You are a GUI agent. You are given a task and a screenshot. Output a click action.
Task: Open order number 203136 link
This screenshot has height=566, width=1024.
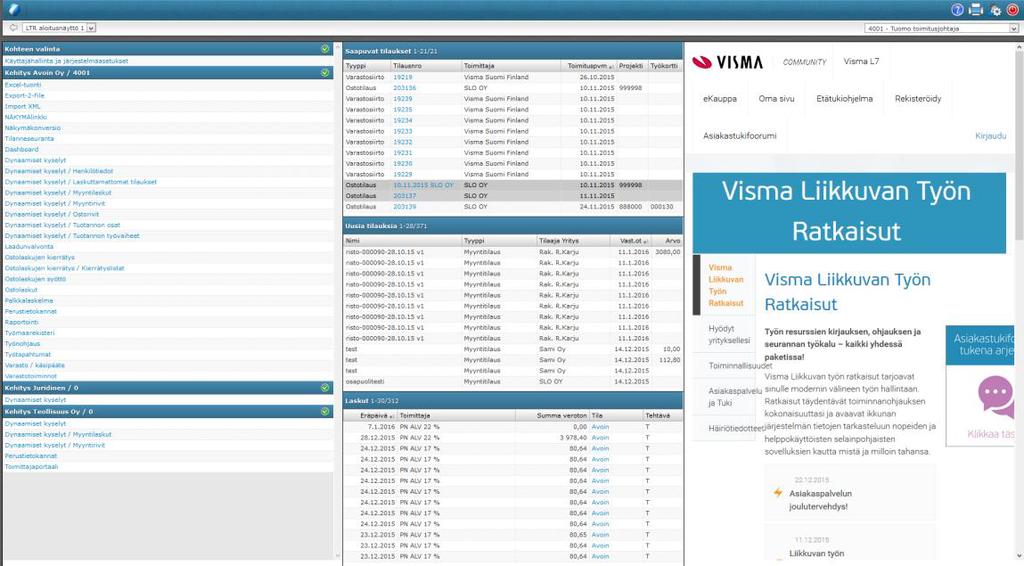pos(405,87)
